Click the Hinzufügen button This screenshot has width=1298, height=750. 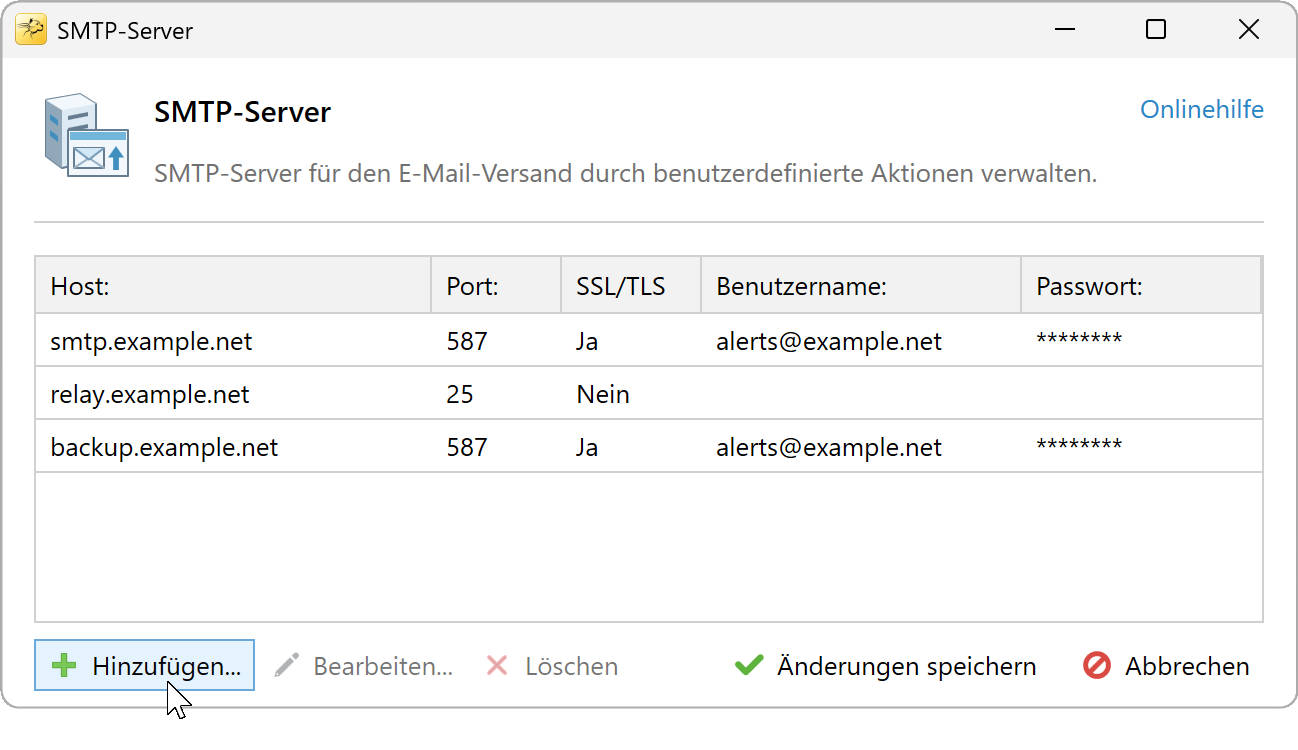145,666
